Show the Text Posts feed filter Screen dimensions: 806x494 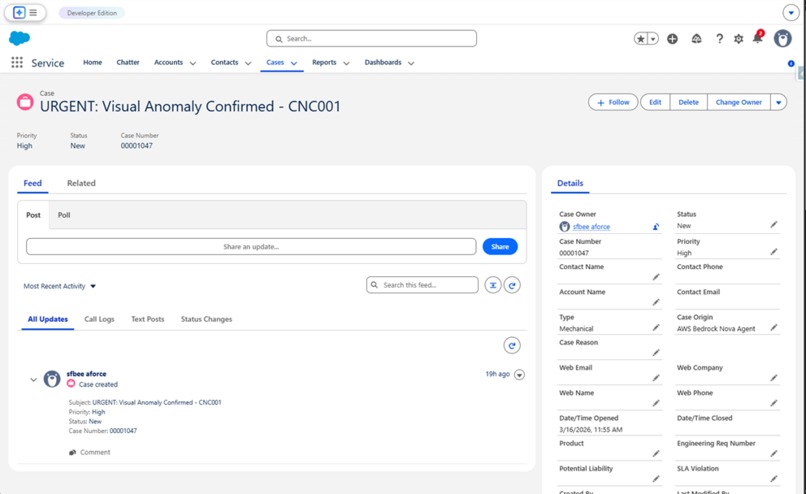point(148,319)
